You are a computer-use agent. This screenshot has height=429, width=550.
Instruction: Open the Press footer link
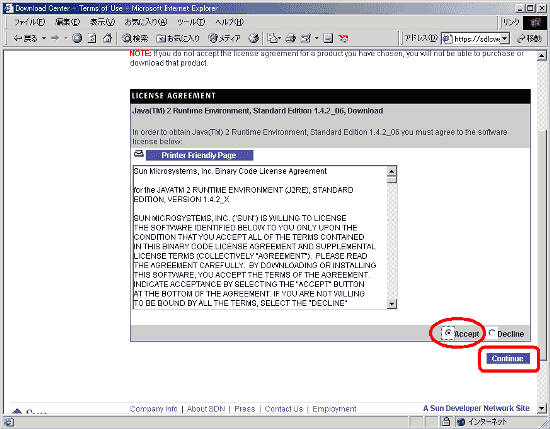point(244,409)
